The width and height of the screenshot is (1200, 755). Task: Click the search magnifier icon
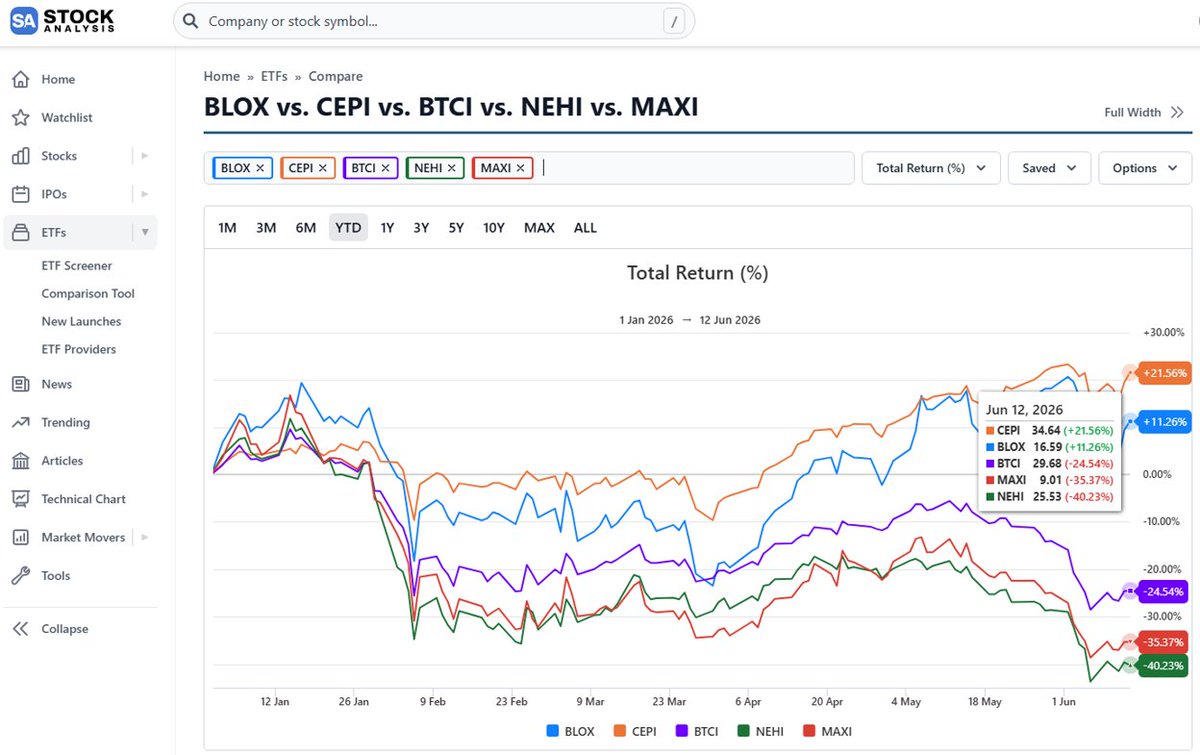pos(191,21)
